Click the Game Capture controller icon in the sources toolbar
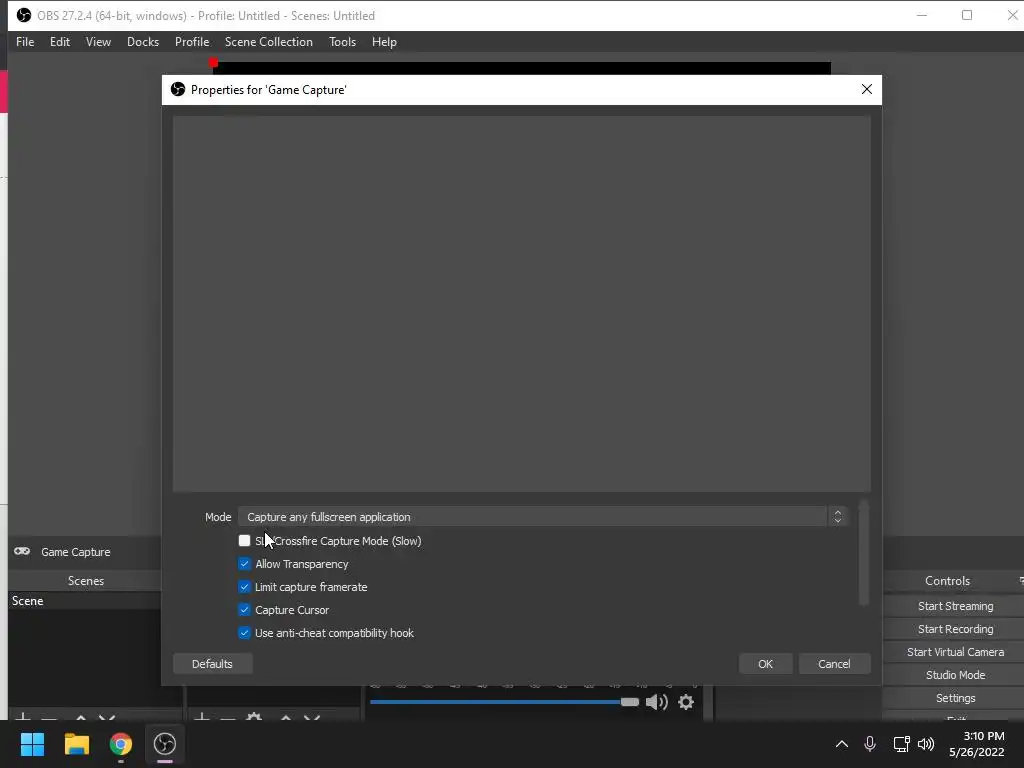The width and height of the screenshot is (1024, 768). point(22,551)
